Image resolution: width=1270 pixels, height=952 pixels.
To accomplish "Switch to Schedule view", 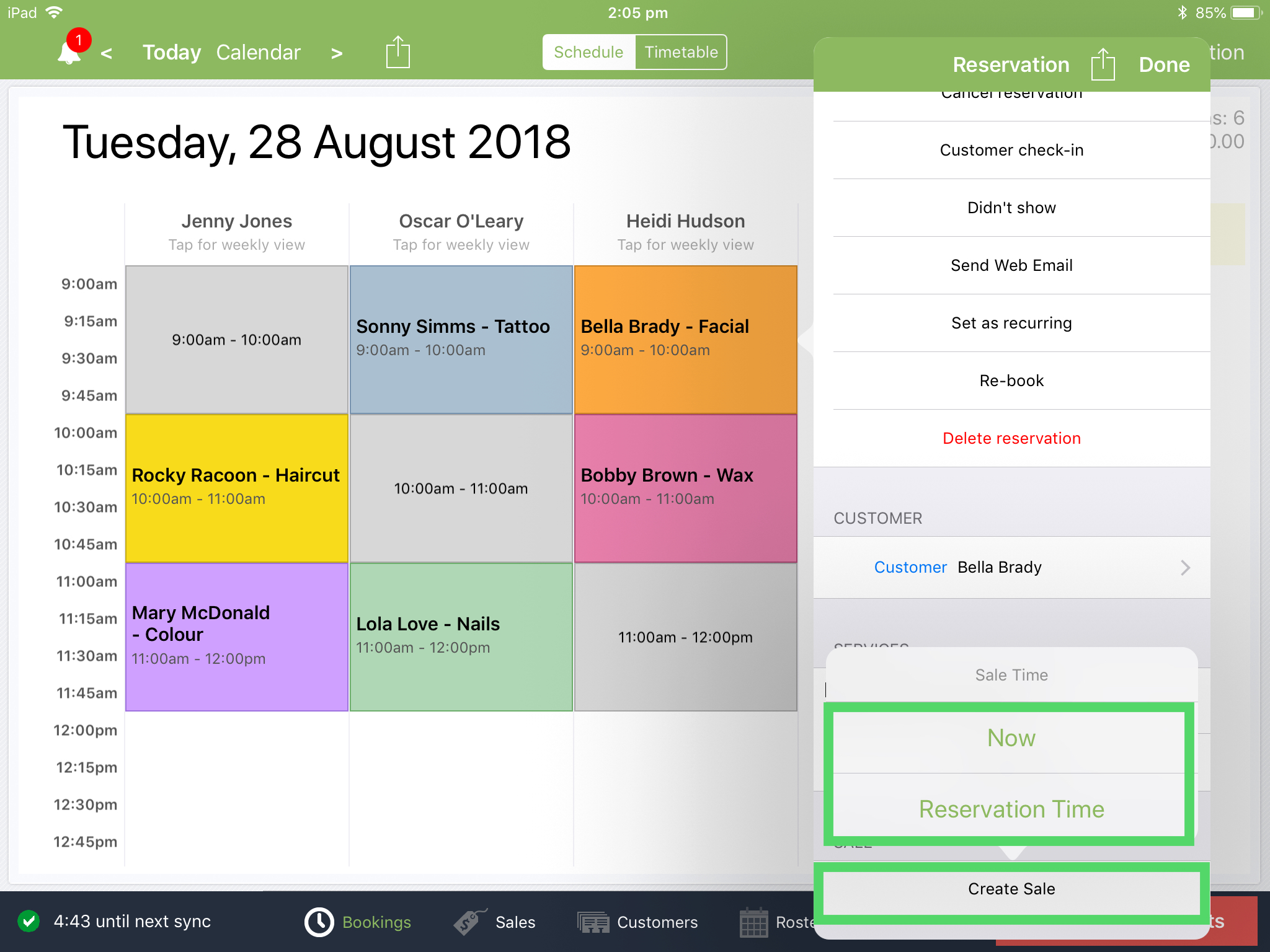I will (x=588, y=52).
